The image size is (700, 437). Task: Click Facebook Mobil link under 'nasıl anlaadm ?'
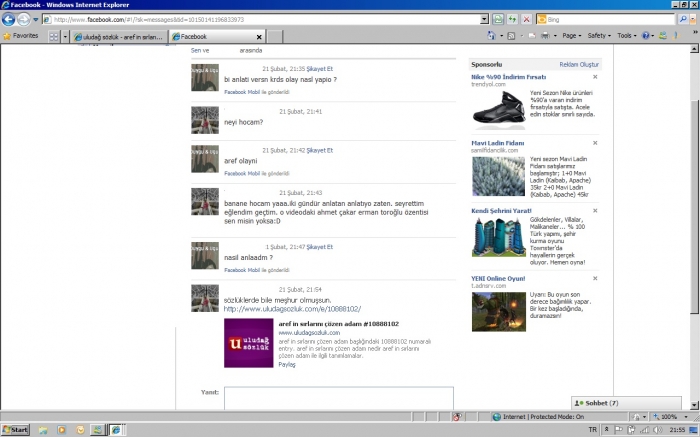(242, 270)
